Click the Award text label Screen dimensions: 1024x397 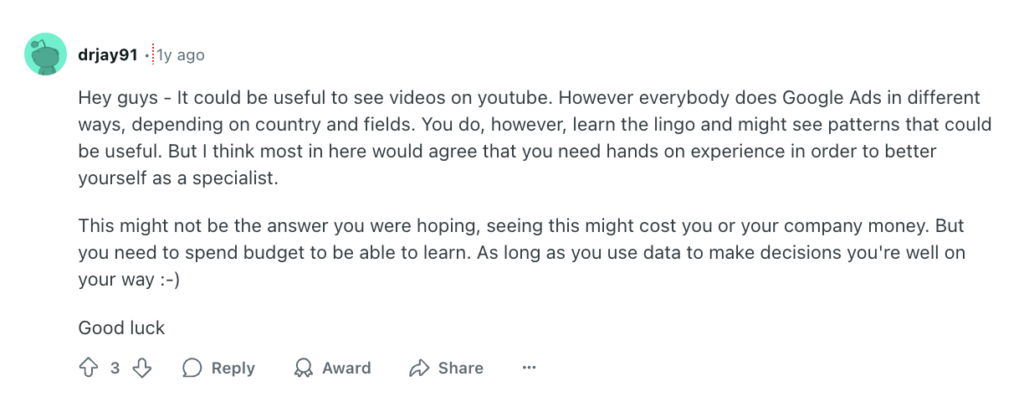pyautogui.click(x=346, y=368)
